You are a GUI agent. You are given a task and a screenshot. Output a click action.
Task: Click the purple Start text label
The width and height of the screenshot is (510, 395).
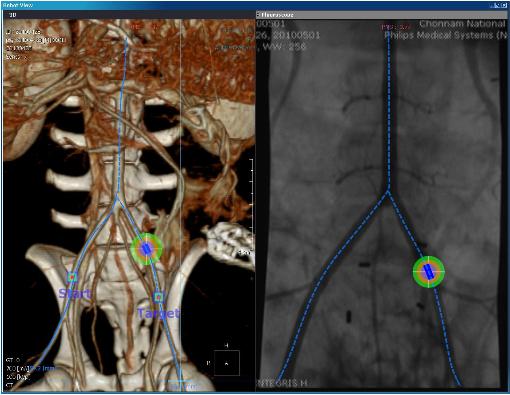75,294
